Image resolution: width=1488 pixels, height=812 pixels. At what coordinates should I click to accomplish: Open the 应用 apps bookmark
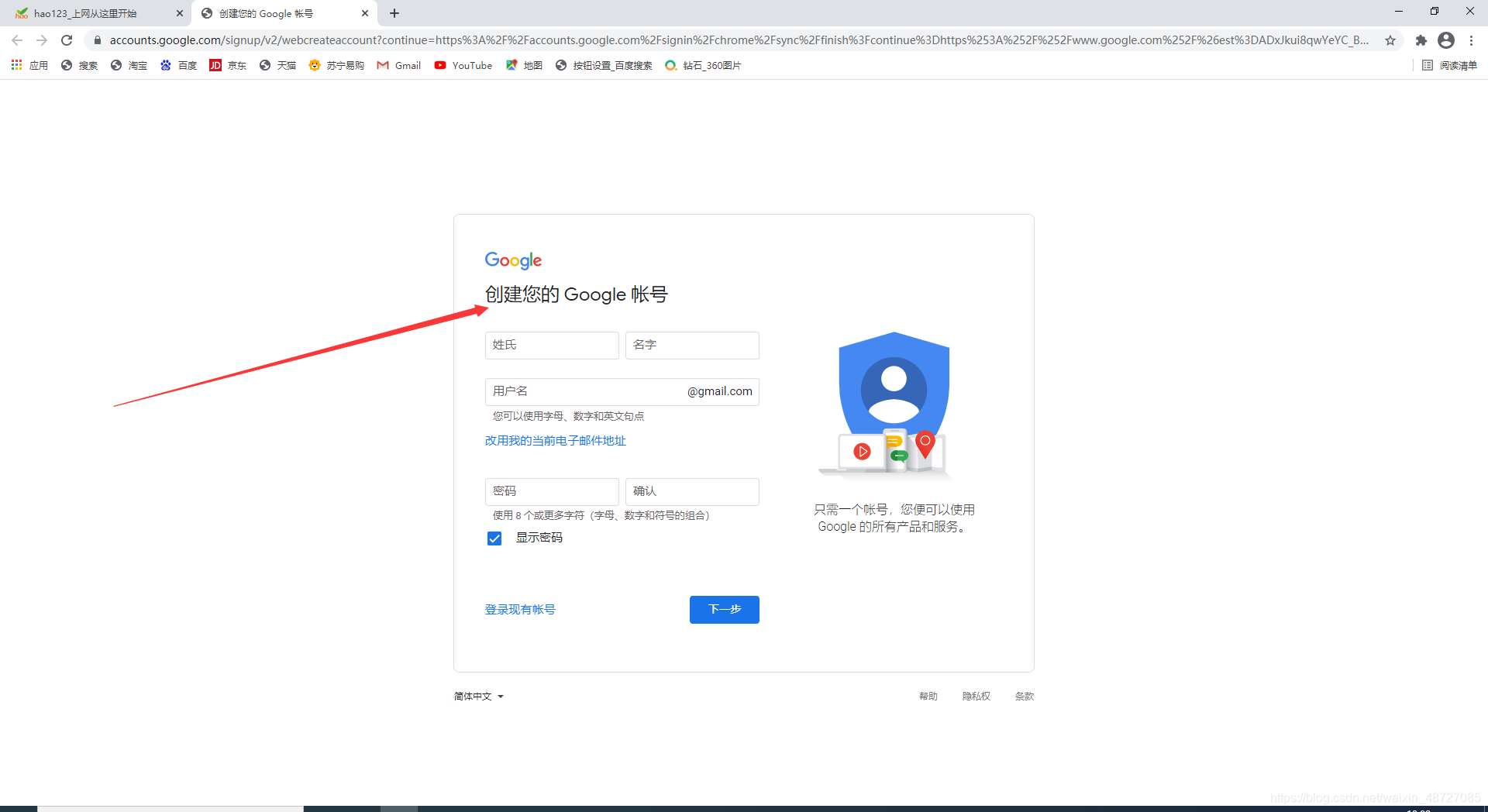tap(29, 66)
